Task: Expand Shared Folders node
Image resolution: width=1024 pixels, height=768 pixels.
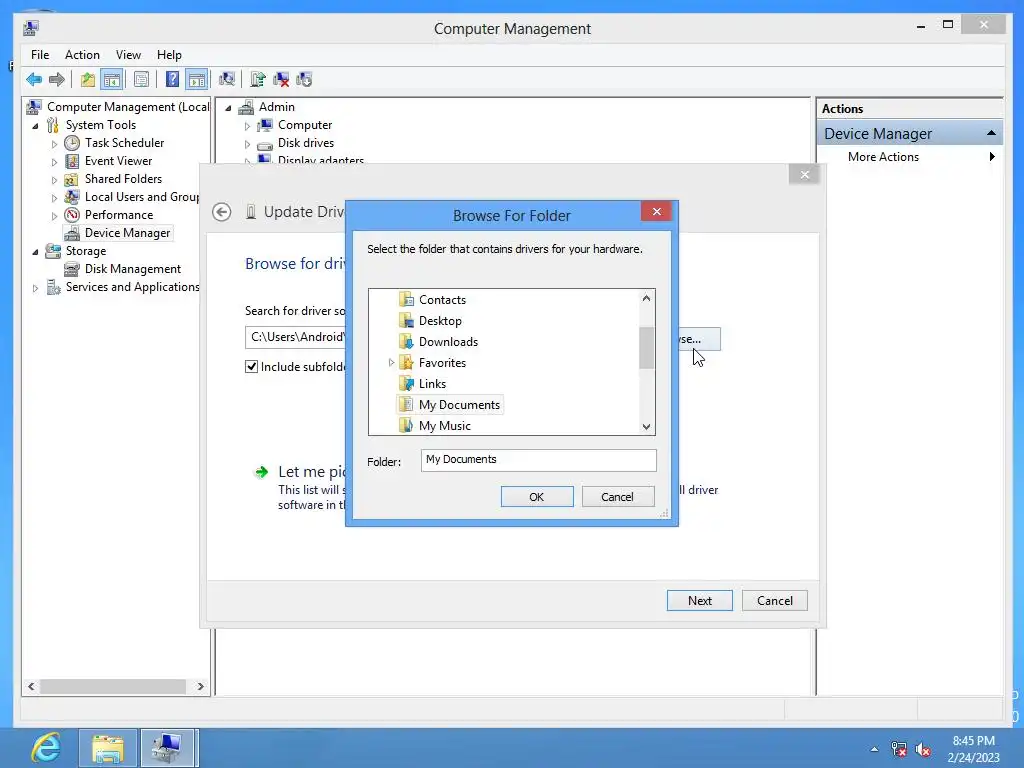Action: pyautogui.click(x=54, y=180)
